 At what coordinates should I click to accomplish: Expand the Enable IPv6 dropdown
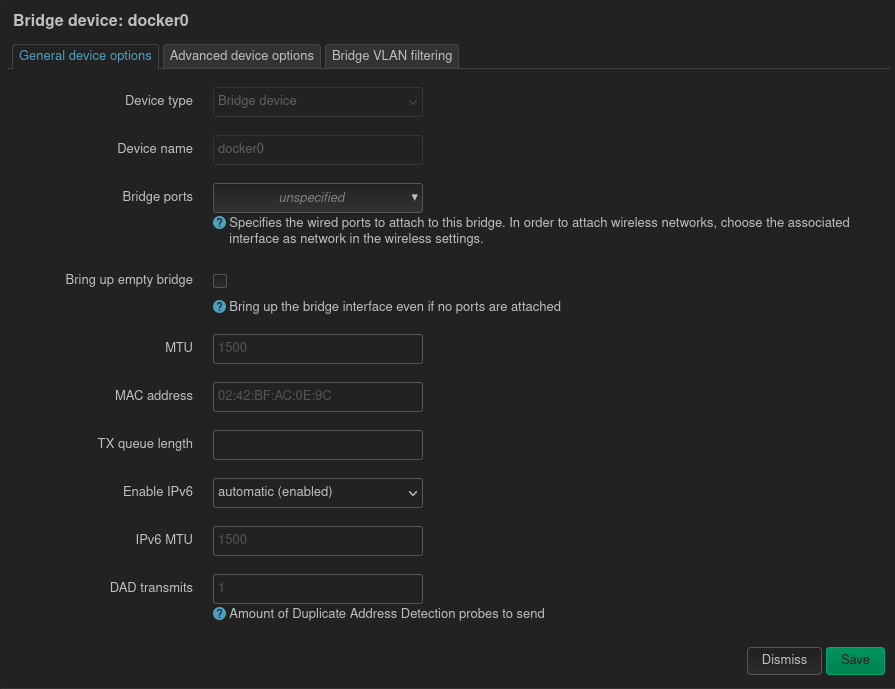click(x=317, y=492)
